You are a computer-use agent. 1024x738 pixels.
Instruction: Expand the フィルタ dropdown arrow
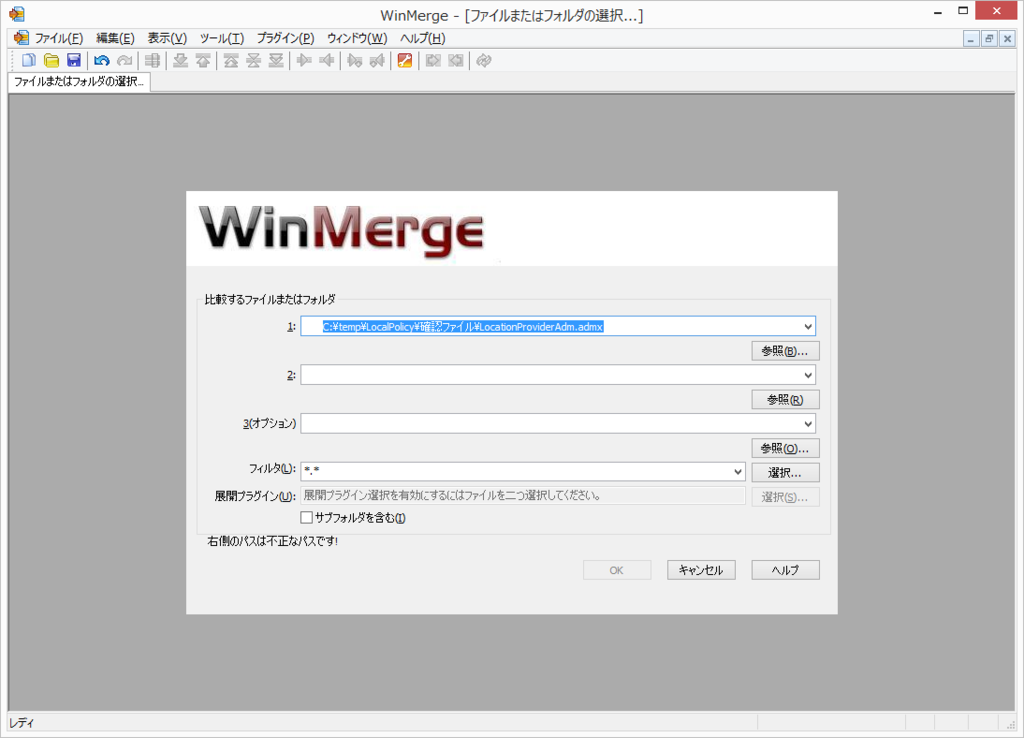pos(737,472)
